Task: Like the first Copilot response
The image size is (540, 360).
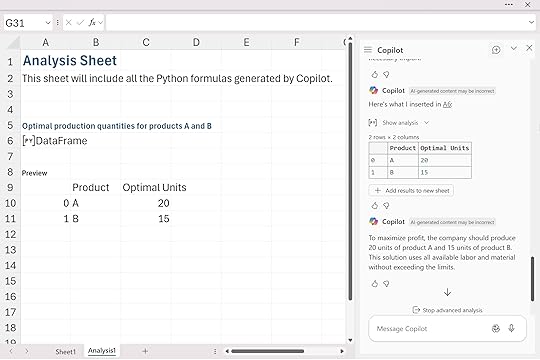Action: pyautogui.click(x=375, y=74)
